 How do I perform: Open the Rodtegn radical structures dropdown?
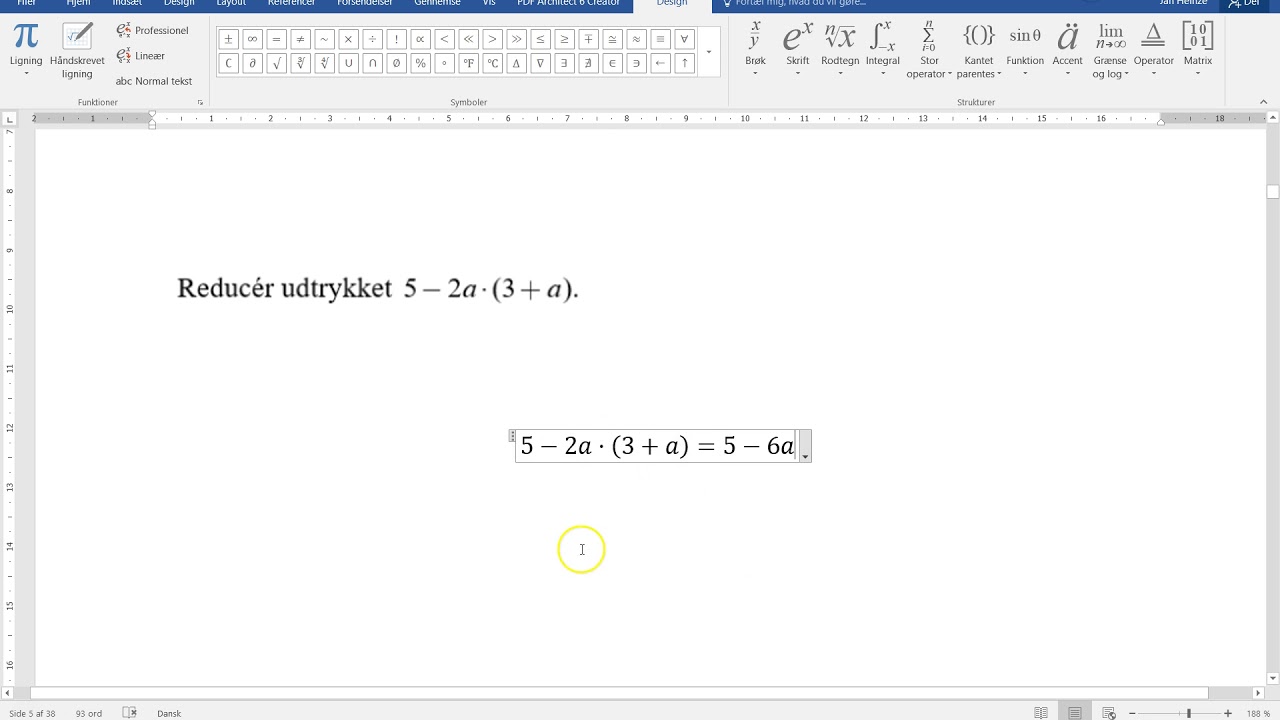coord(840,50)
